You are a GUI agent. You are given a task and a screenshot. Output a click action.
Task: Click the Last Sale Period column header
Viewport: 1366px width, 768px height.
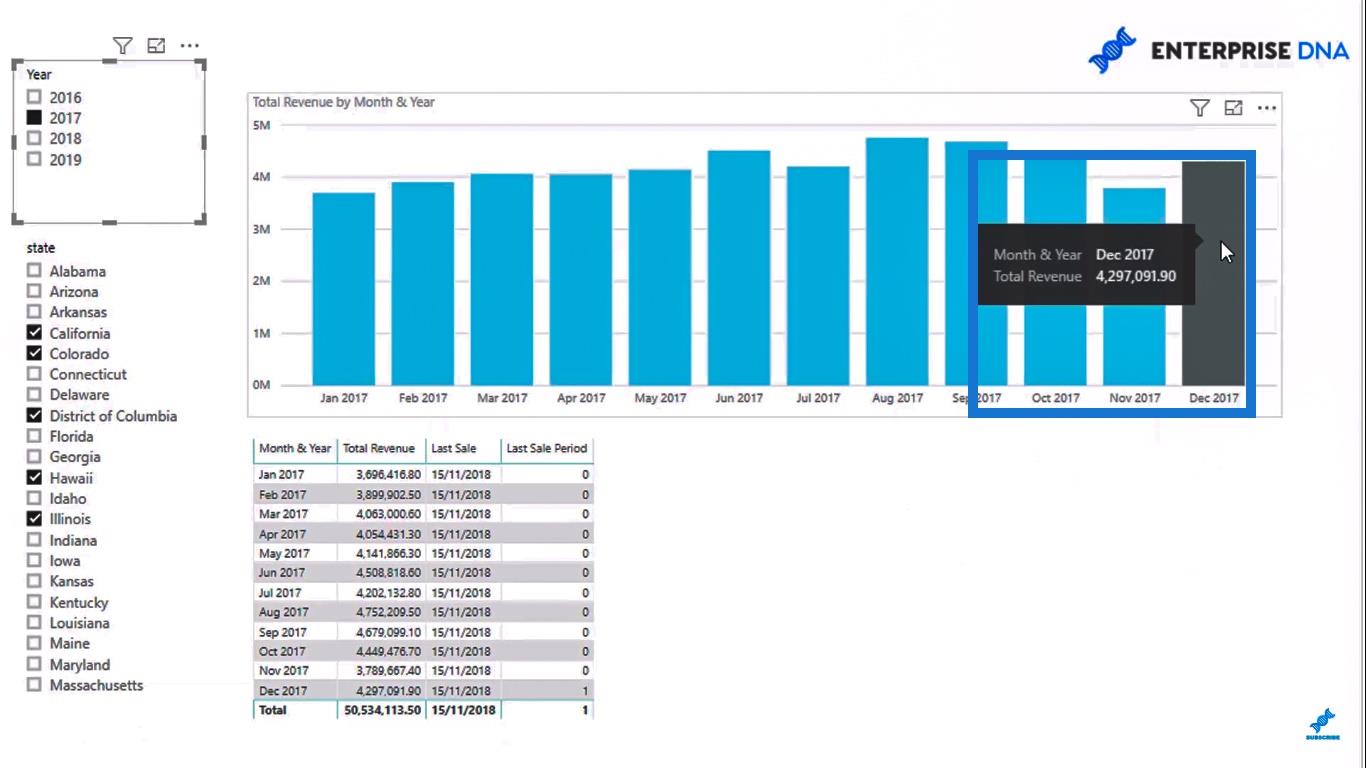(x=546, y=448)
